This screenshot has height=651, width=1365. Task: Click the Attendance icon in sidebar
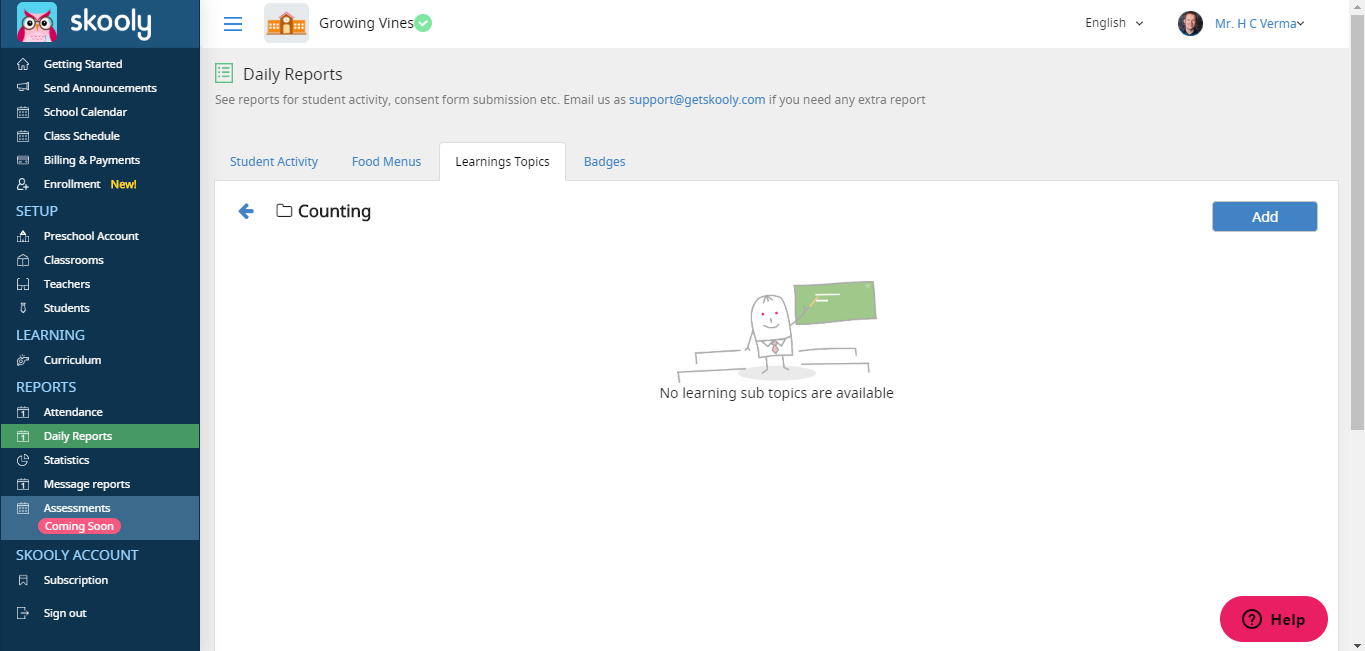23,412
